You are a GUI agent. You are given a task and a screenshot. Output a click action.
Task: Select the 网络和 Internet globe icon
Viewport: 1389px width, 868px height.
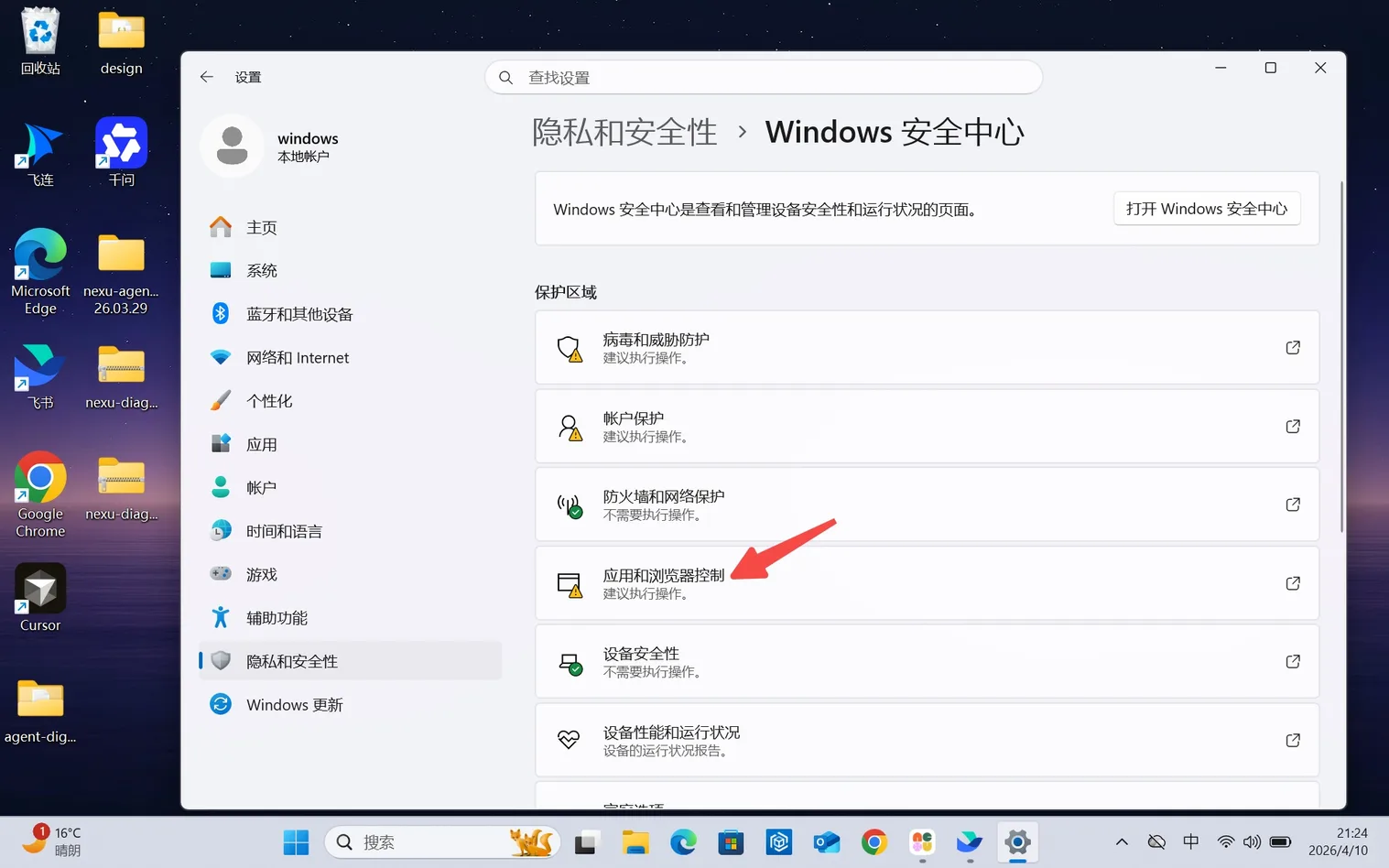coord(220,357)
